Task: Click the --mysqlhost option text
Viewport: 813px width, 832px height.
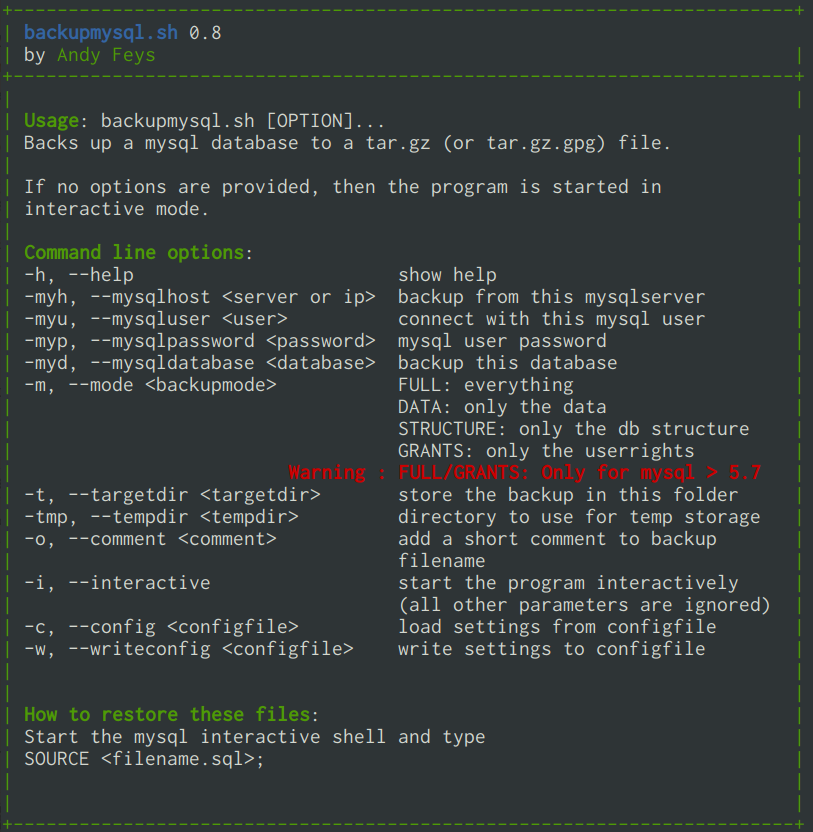Action: [200, 297]
